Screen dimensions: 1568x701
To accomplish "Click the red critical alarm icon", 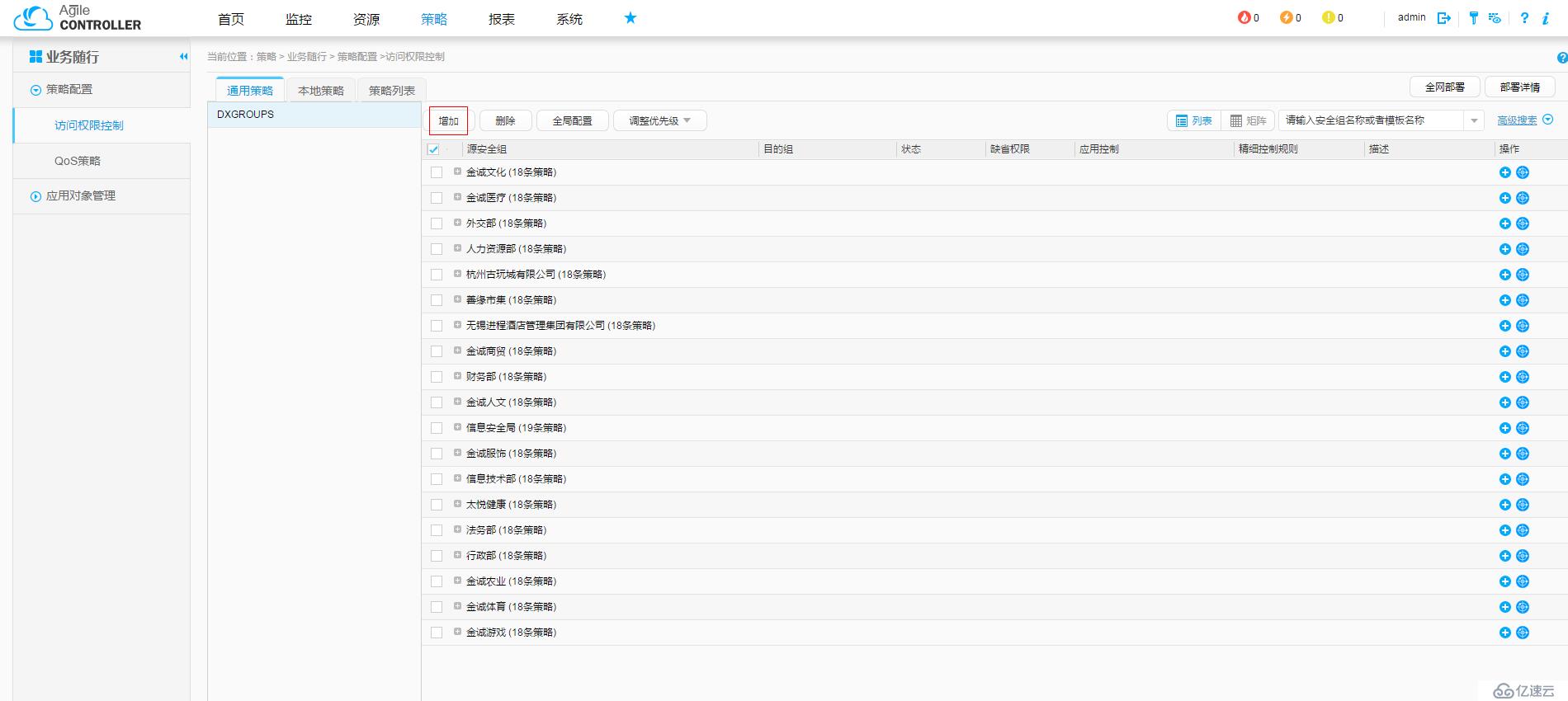I will (x=1244, y=17).
